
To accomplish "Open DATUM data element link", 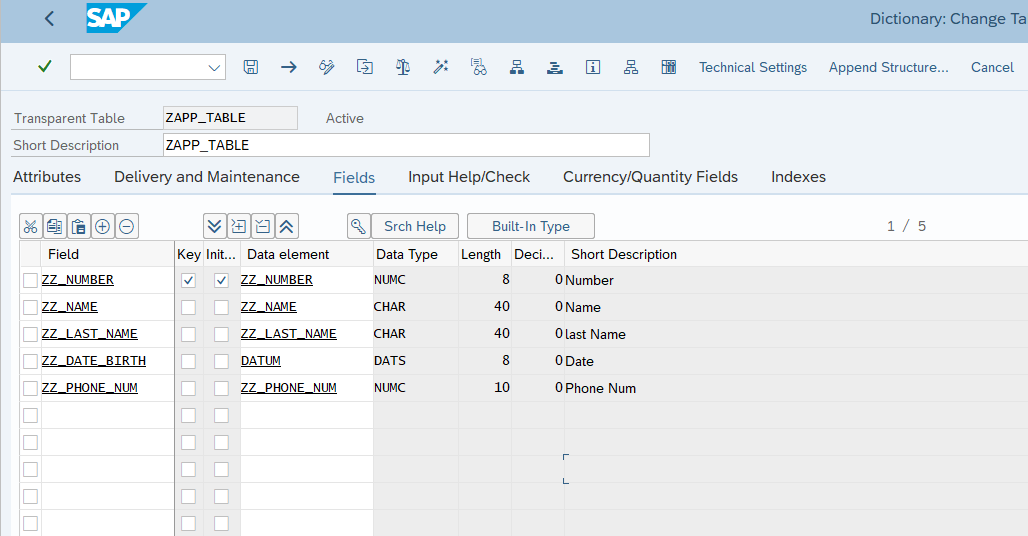I will click(261, 361).
